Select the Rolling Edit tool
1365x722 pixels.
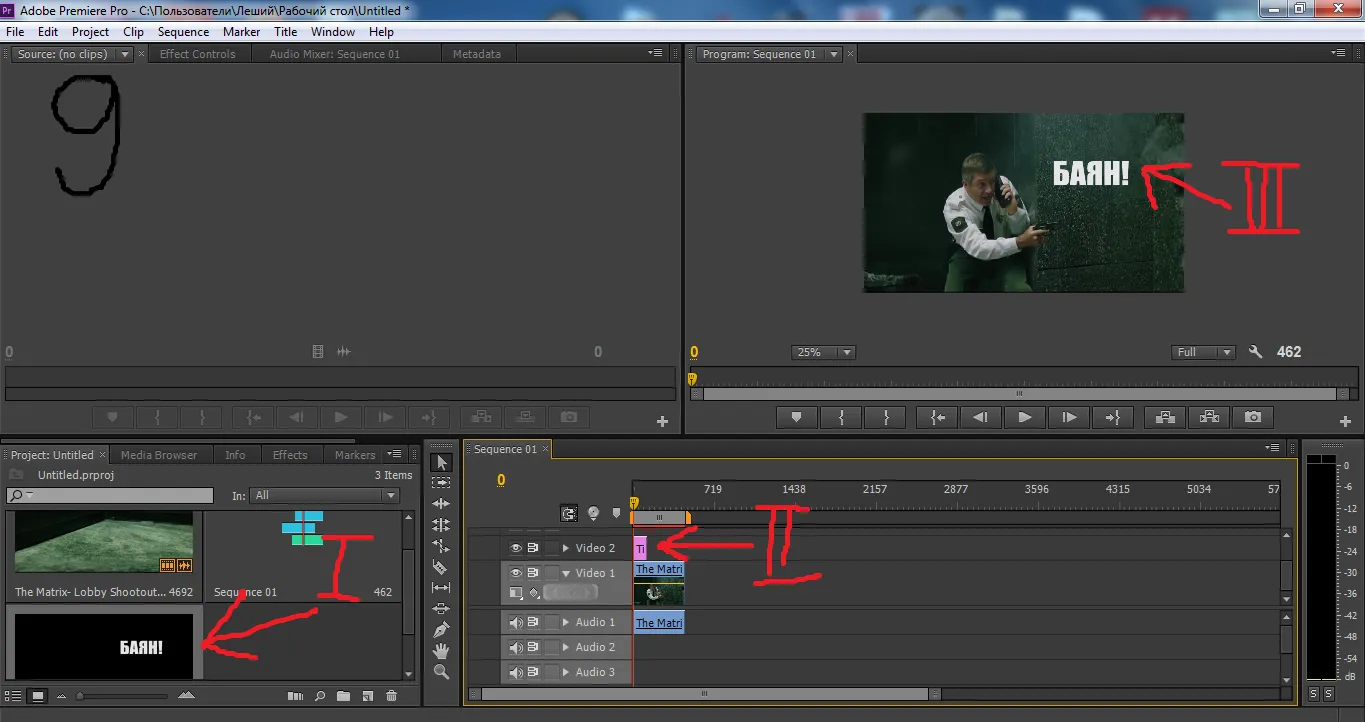point(442,525)
